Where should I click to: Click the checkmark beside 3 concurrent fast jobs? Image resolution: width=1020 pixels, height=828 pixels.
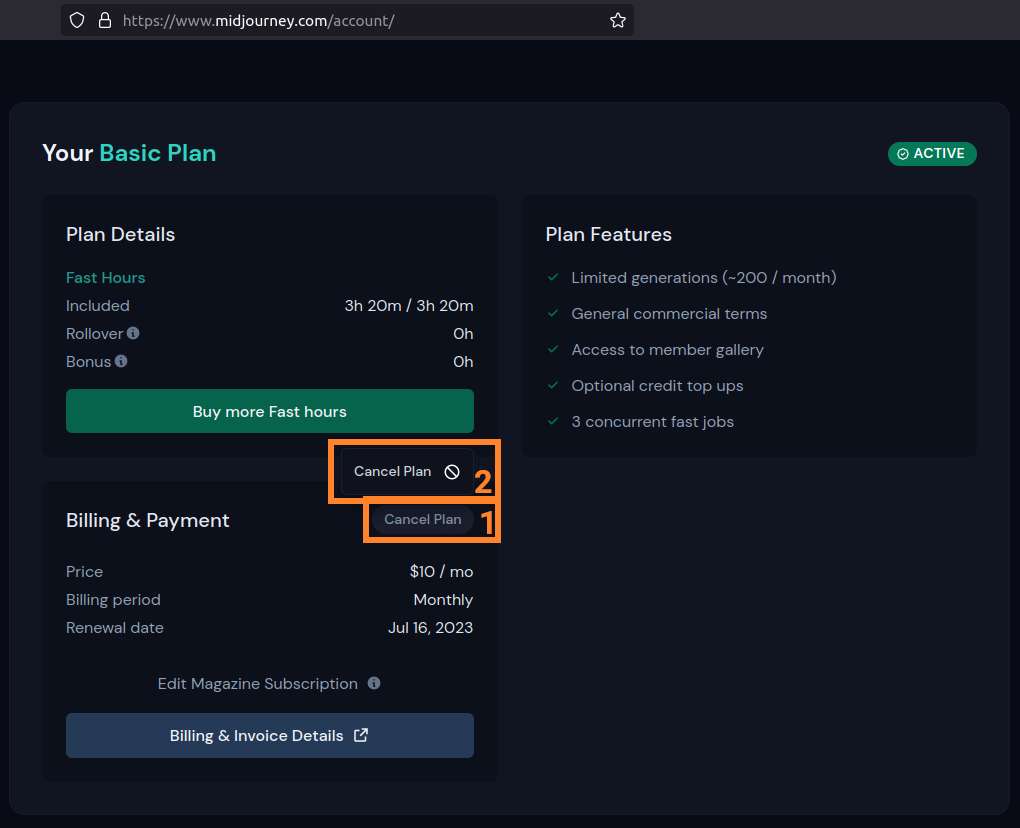(553, 421)
